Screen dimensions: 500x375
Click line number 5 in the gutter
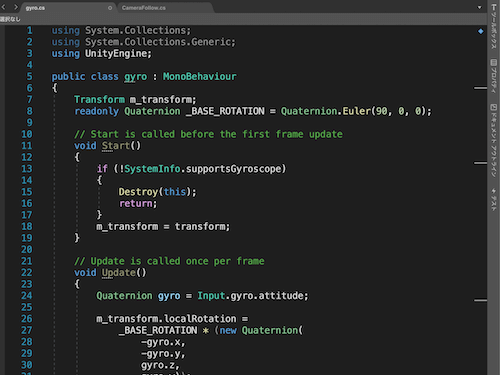[29, 76]
